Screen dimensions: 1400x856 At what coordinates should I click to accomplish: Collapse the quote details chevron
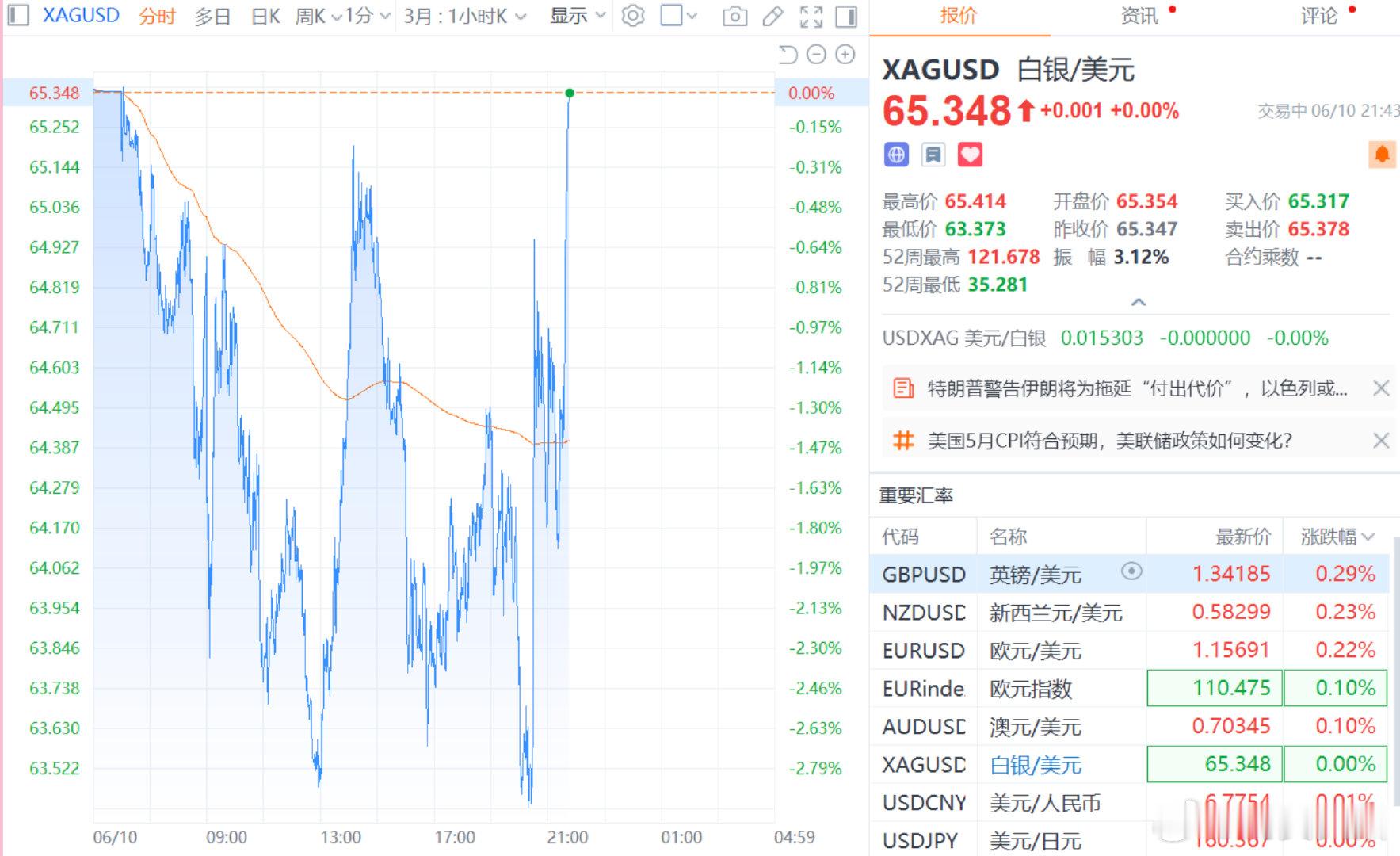[x=1138, y=302]
